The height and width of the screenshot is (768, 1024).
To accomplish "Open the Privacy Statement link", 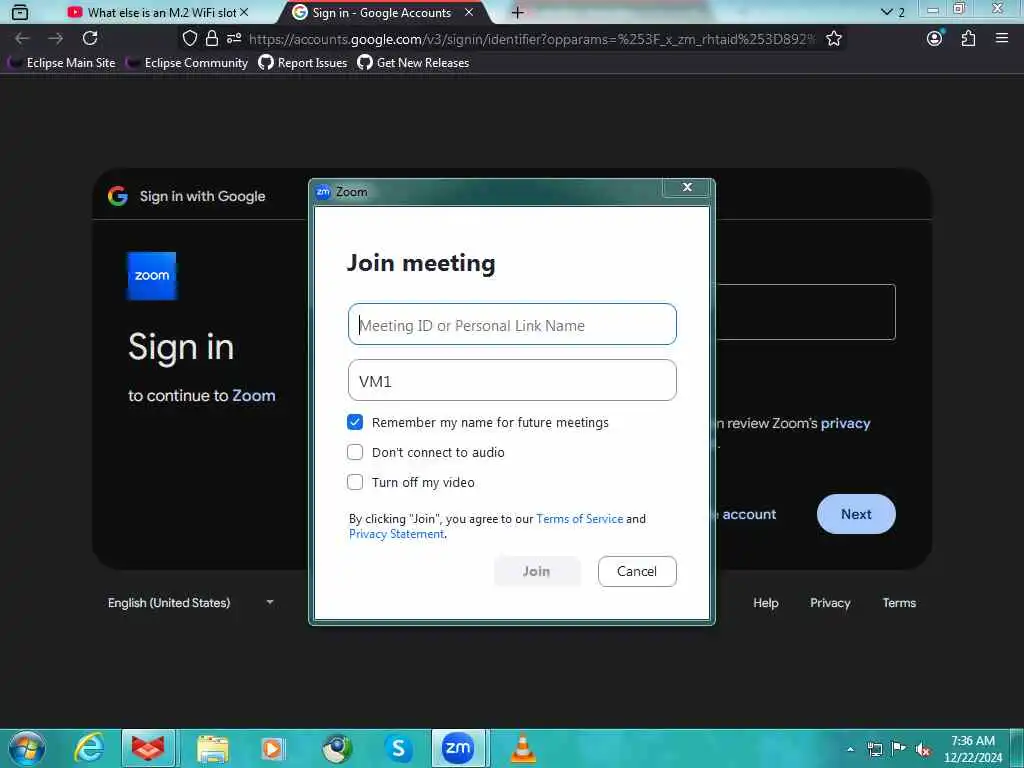I will pyautogui.click(x=396, y=534).
